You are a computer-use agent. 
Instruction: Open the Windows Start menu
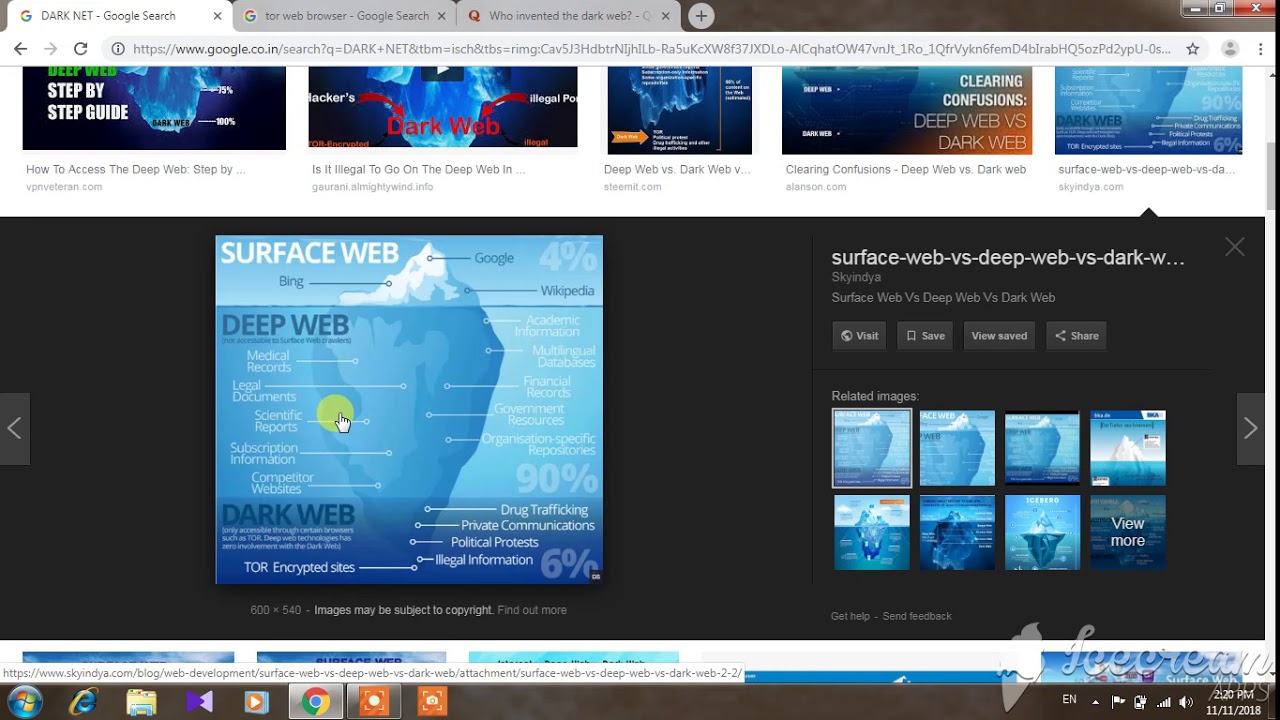pos(24,701)
